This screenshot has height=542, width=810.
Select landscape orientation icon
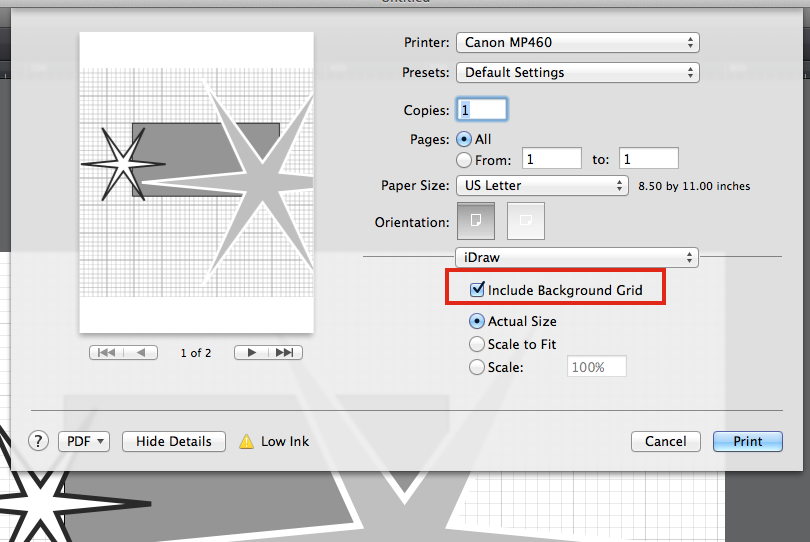[x=525, y=221]
